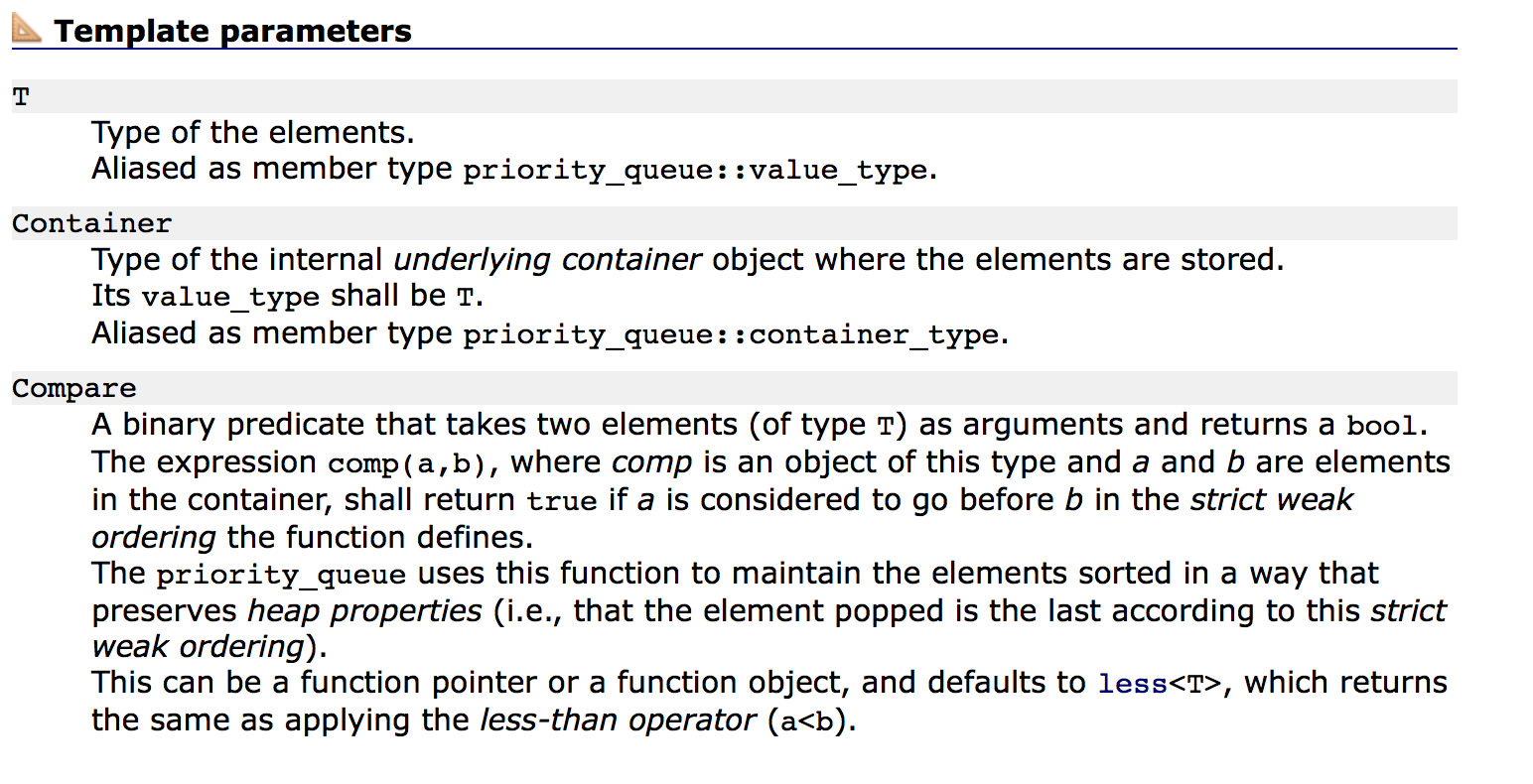
Task: Click the 'Type of the elements.' line
Action: (253, 132)
